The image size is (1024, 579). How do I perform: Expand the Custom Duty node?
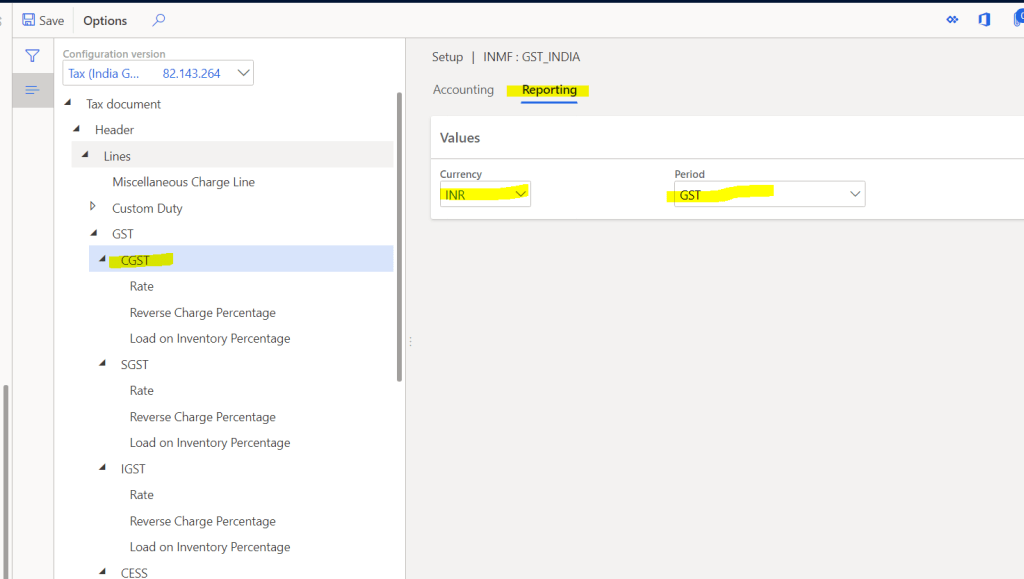coord(93,207)
